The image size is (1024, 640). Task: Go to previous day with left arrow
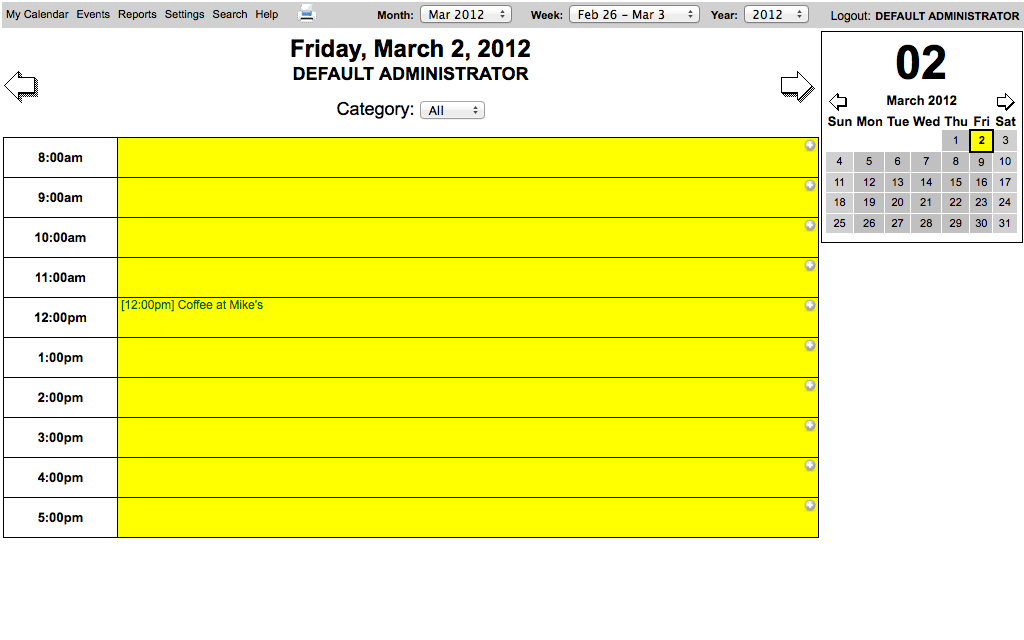(x=21, y=87)
